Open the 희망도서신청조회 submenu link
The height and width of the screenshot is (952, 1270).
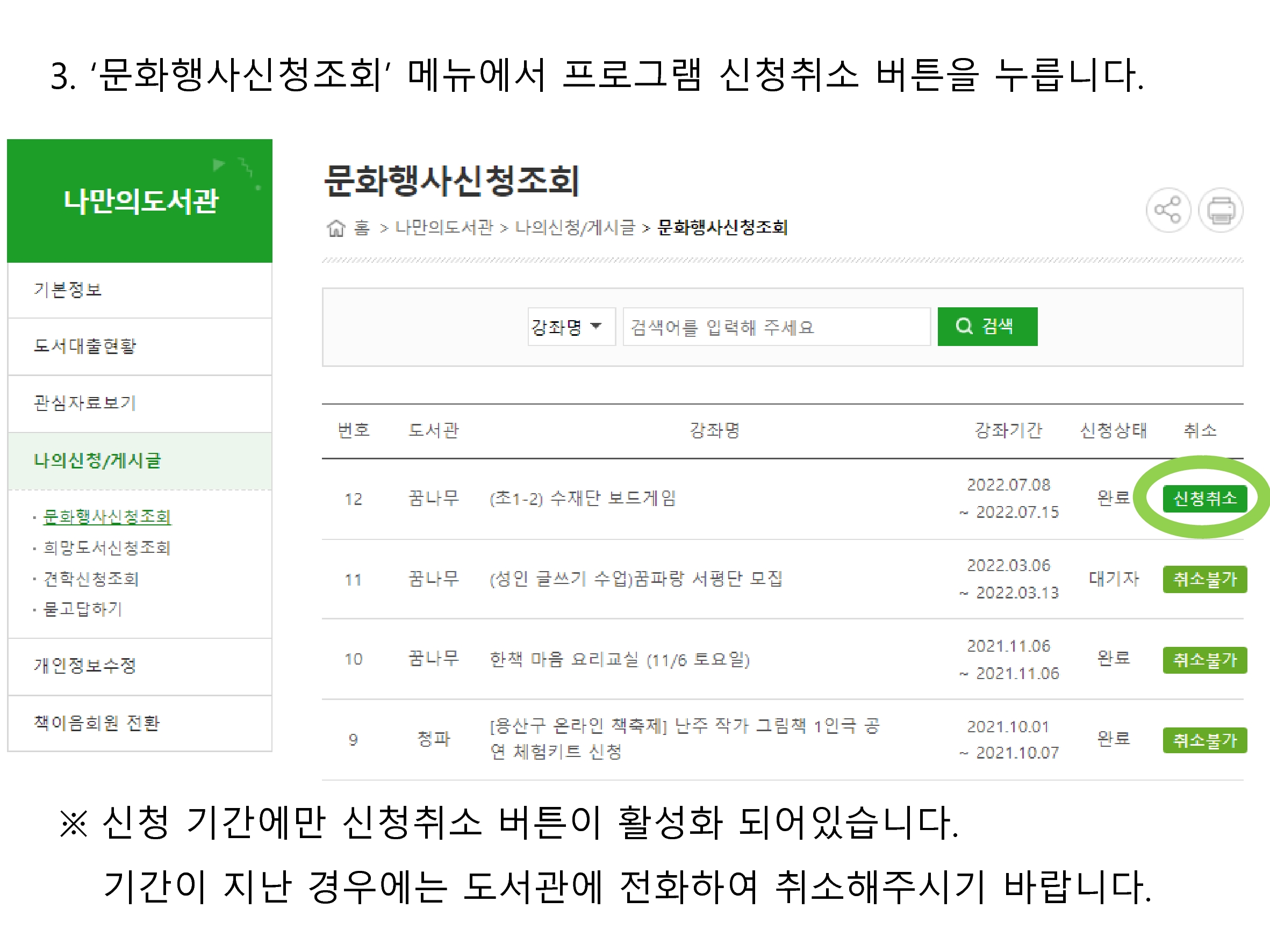107,547
